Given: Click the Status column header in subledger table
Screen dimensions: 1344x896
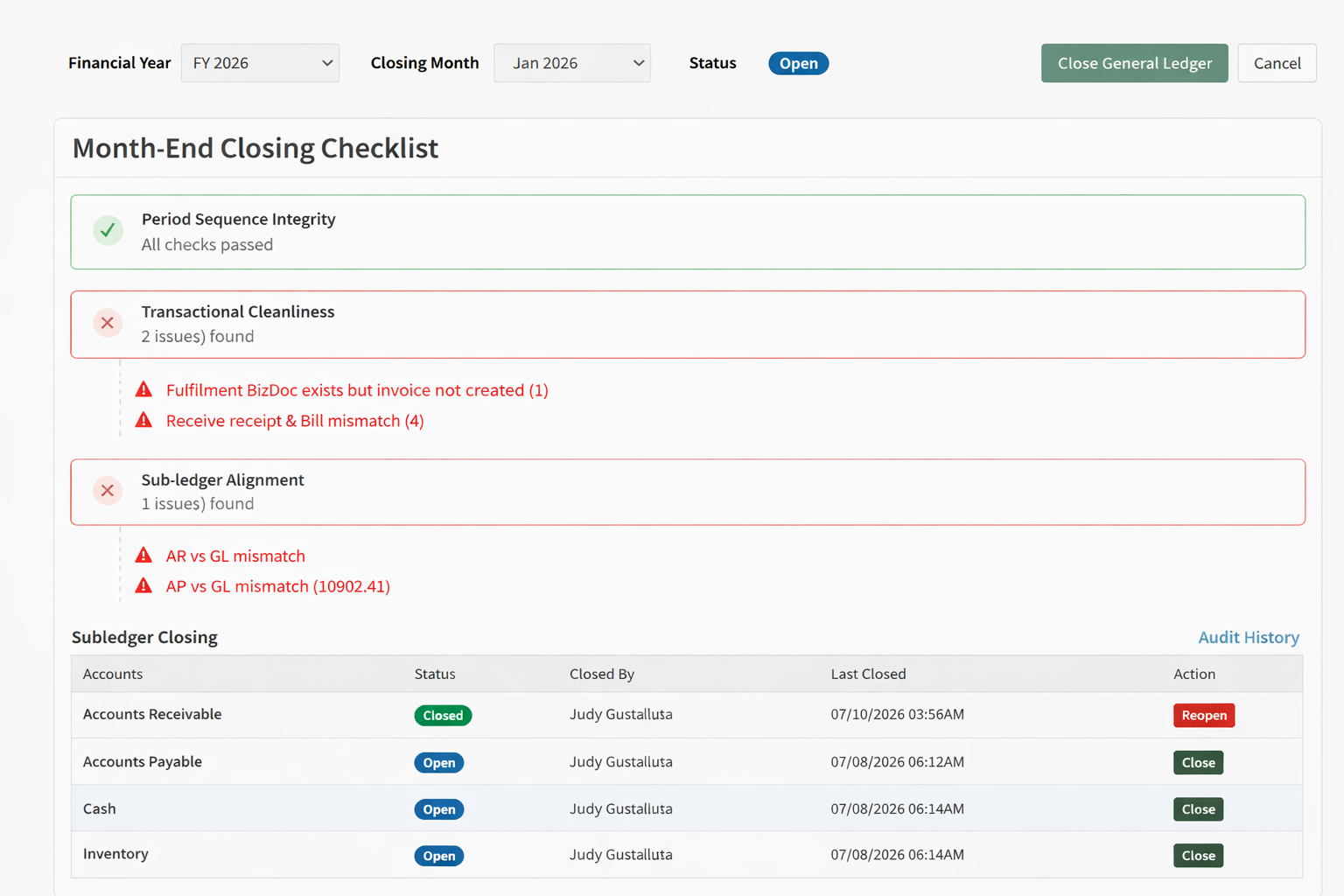Looking at the screenshot, I should pyautogui.click(x=435, y=674).
